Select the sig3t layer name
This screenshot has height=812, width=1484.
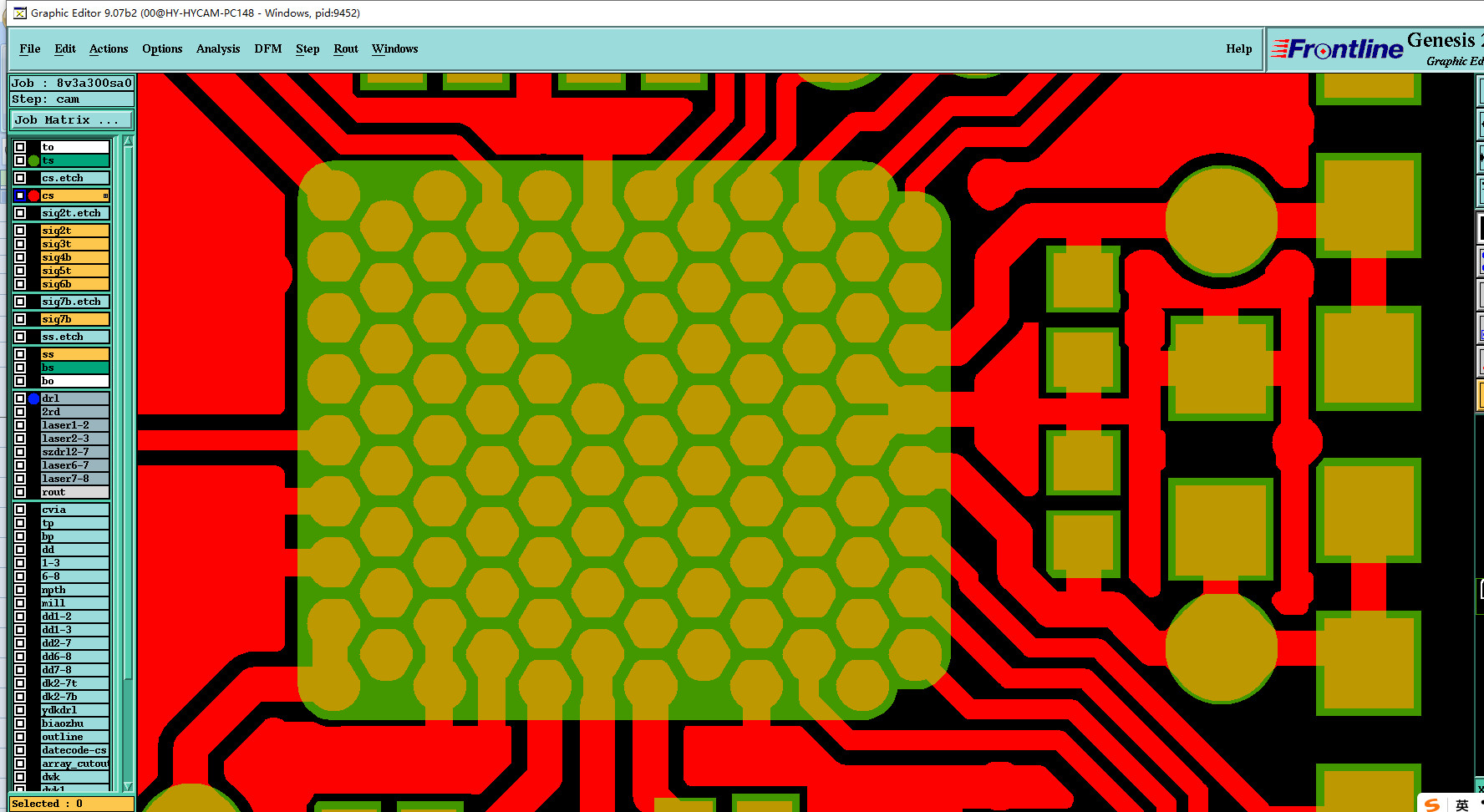coord(75,244)
